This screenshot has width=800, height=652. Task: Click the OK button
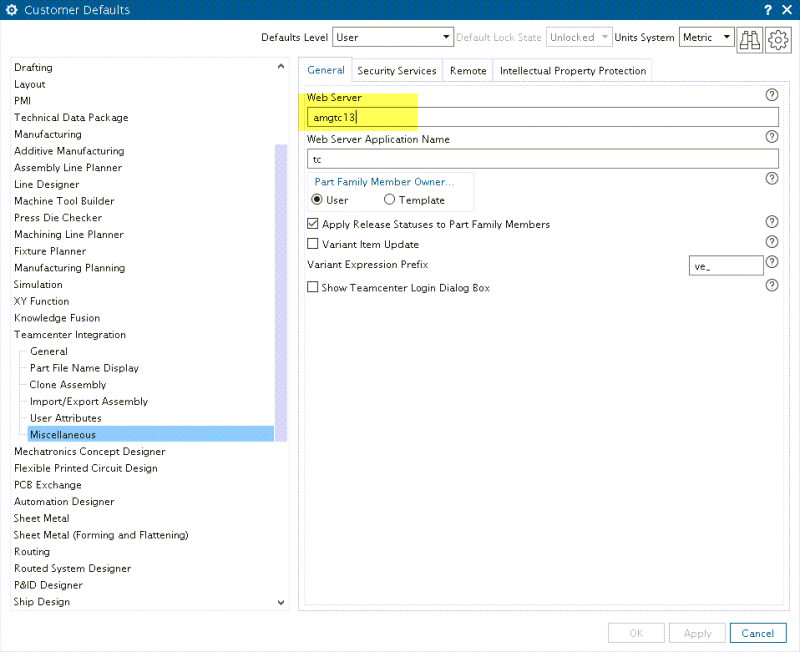pos(636,633)
